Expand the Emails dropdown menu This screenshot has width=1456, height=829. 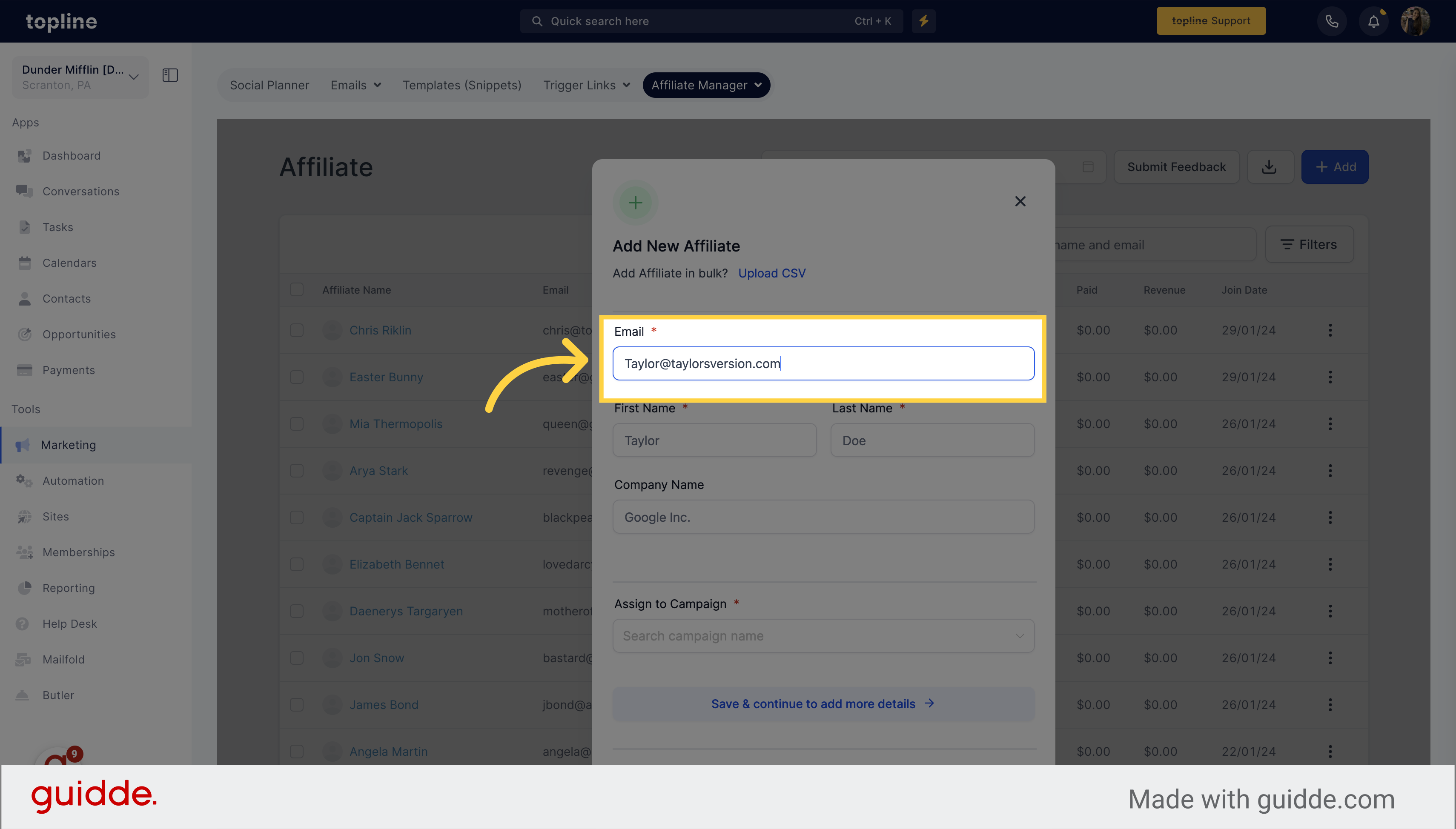coord(355,84)
